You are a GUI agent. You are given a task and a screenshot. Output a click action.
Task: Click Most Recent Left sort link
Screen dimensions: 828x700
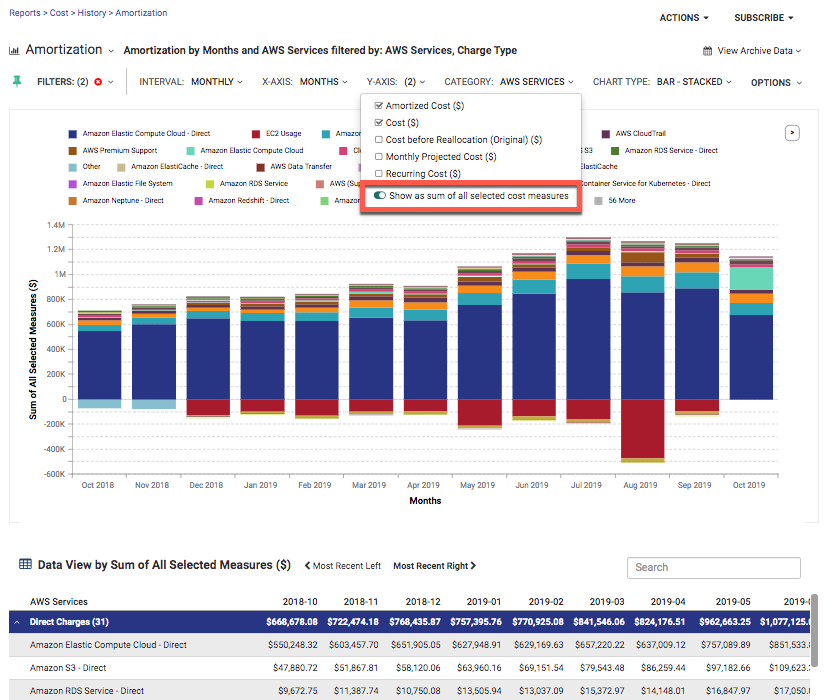pos(343,566)
